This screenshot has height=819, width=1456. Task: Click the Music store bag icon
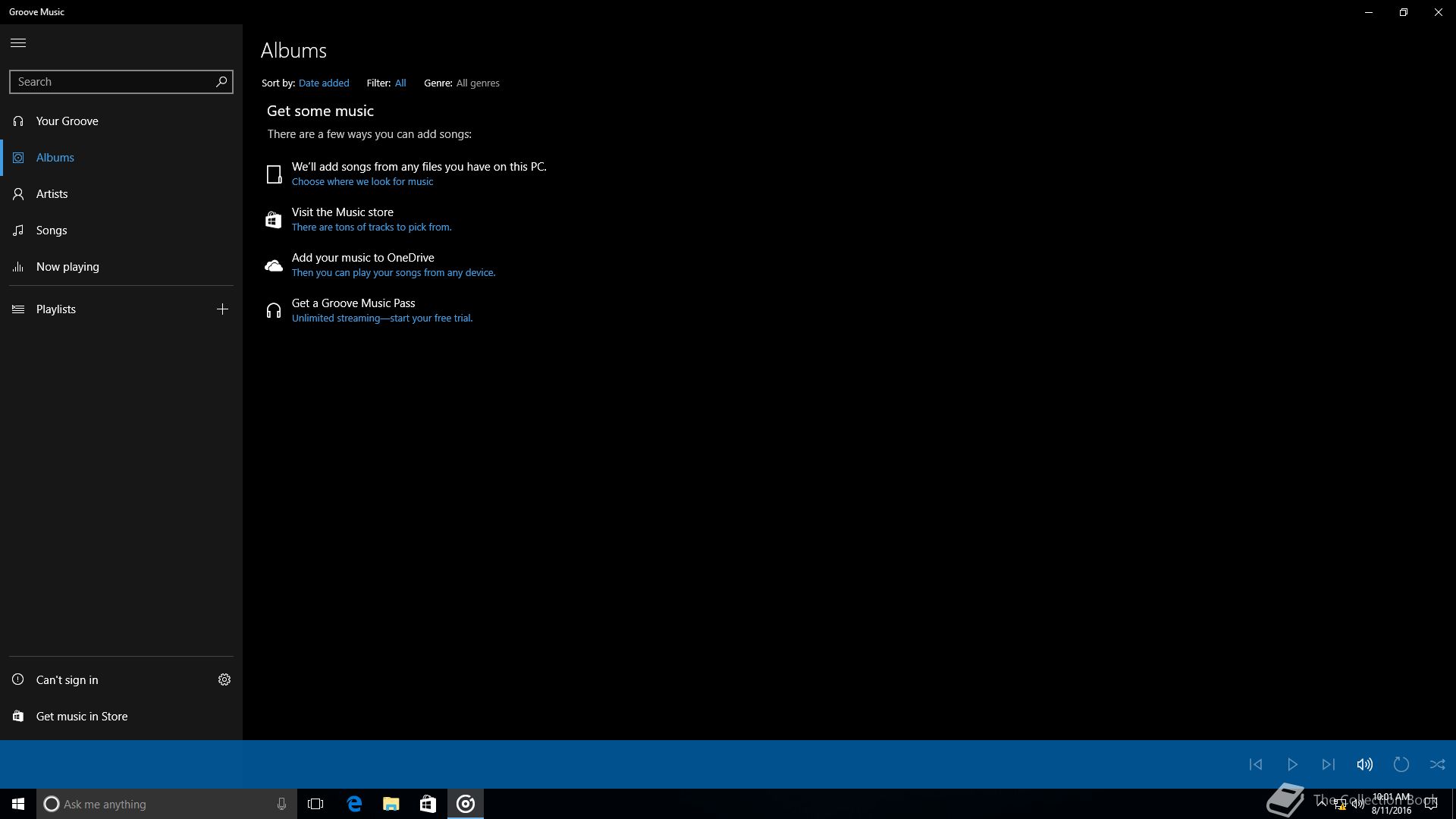(x=274, y=220)
